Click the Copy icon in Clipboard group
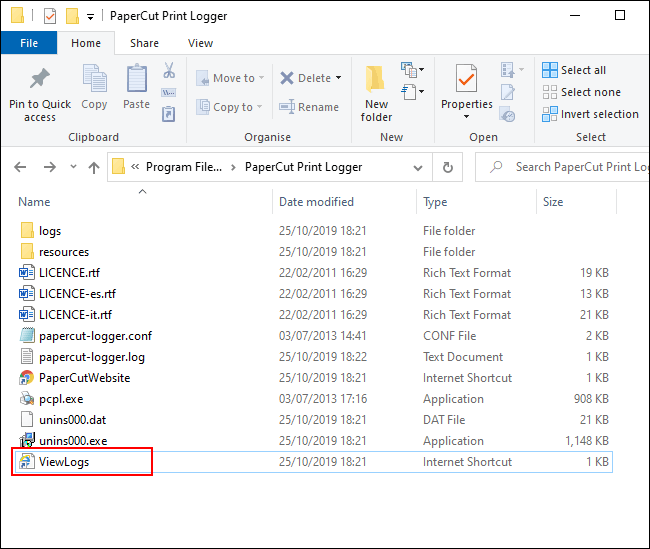This screenshot has width=650, height=549. click(95, 78)
